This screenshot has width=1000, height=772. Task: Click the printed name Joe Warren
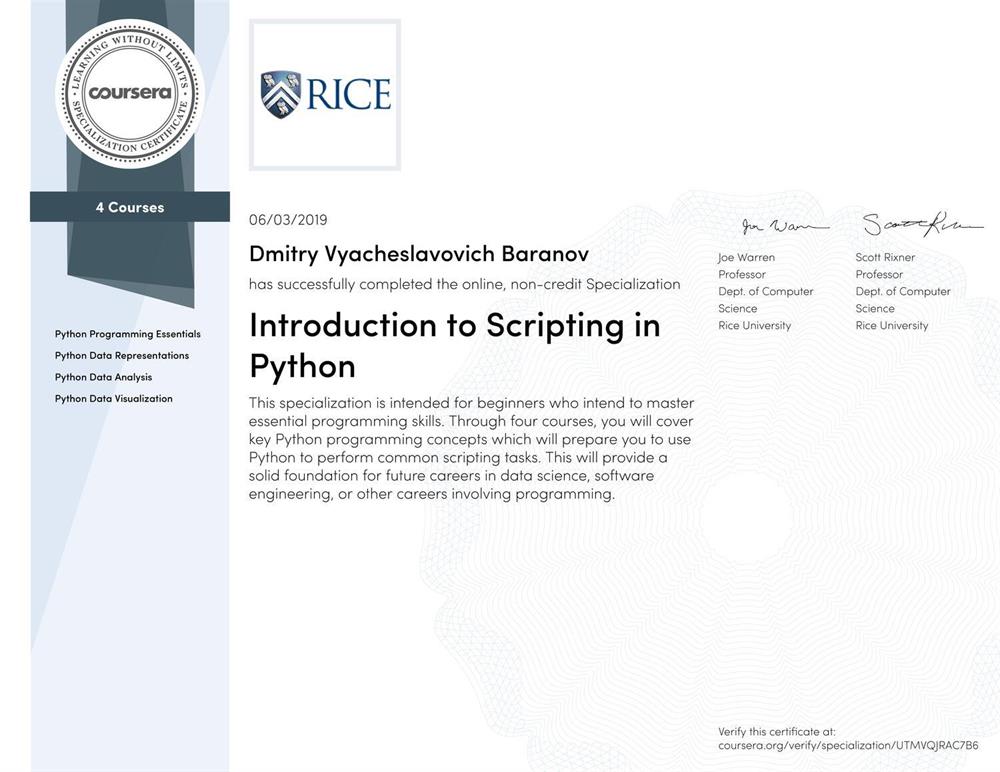pos(746,257)
